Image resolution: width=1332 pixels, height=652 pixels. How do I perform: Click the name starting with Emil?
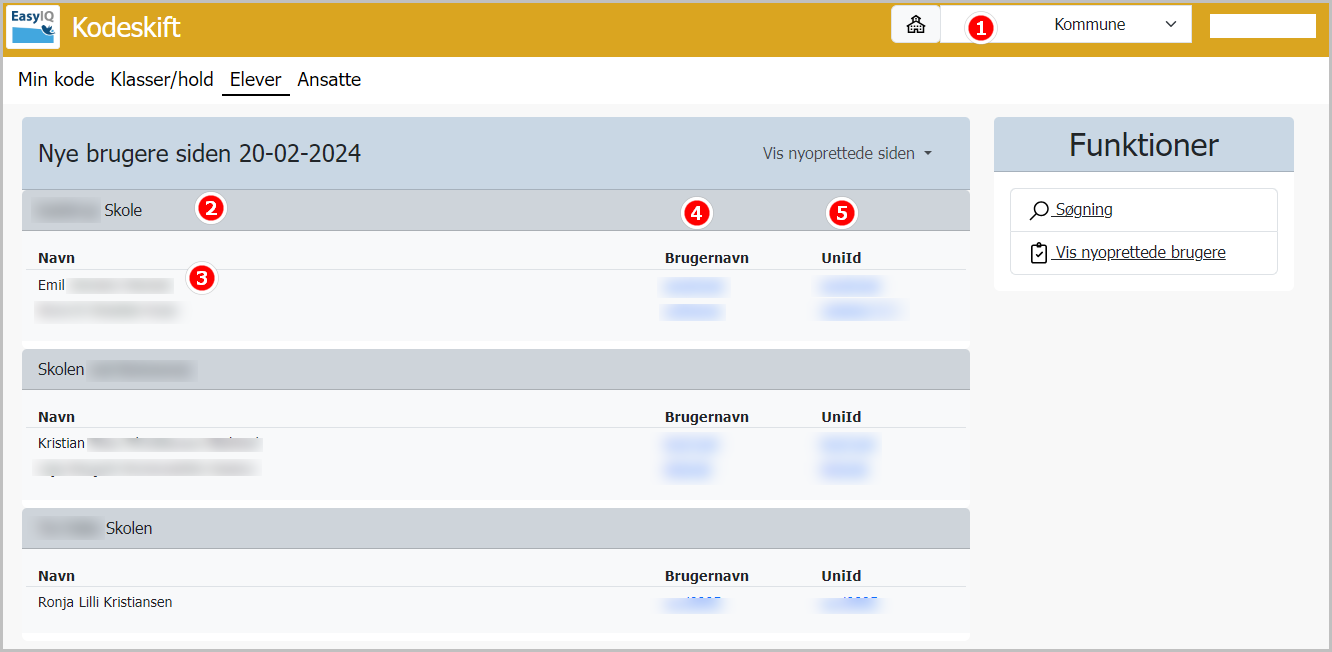105,286
